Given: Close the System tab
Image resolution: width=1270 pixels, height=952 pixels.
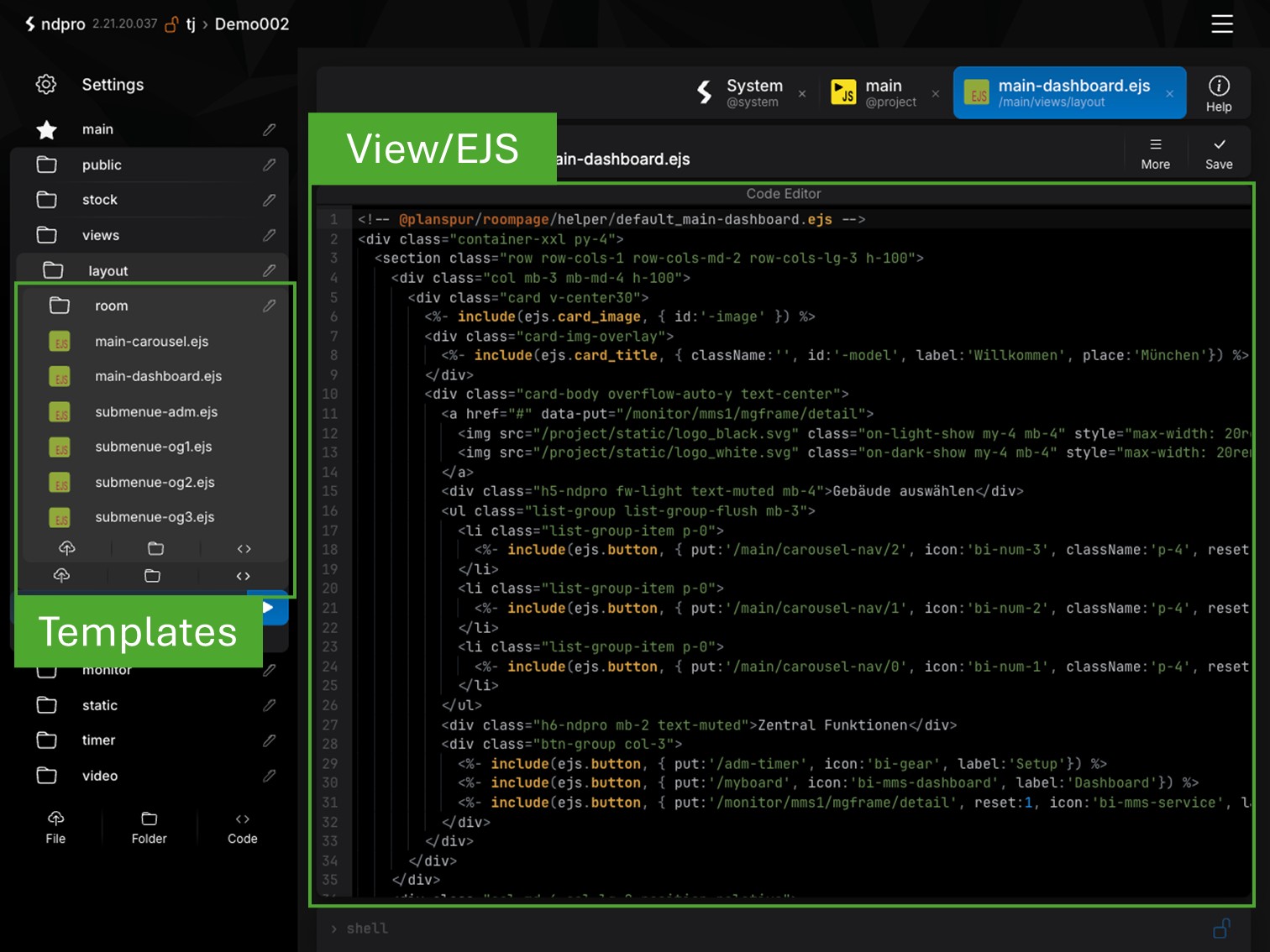Looking at the screenshot, I should [802, 93].
